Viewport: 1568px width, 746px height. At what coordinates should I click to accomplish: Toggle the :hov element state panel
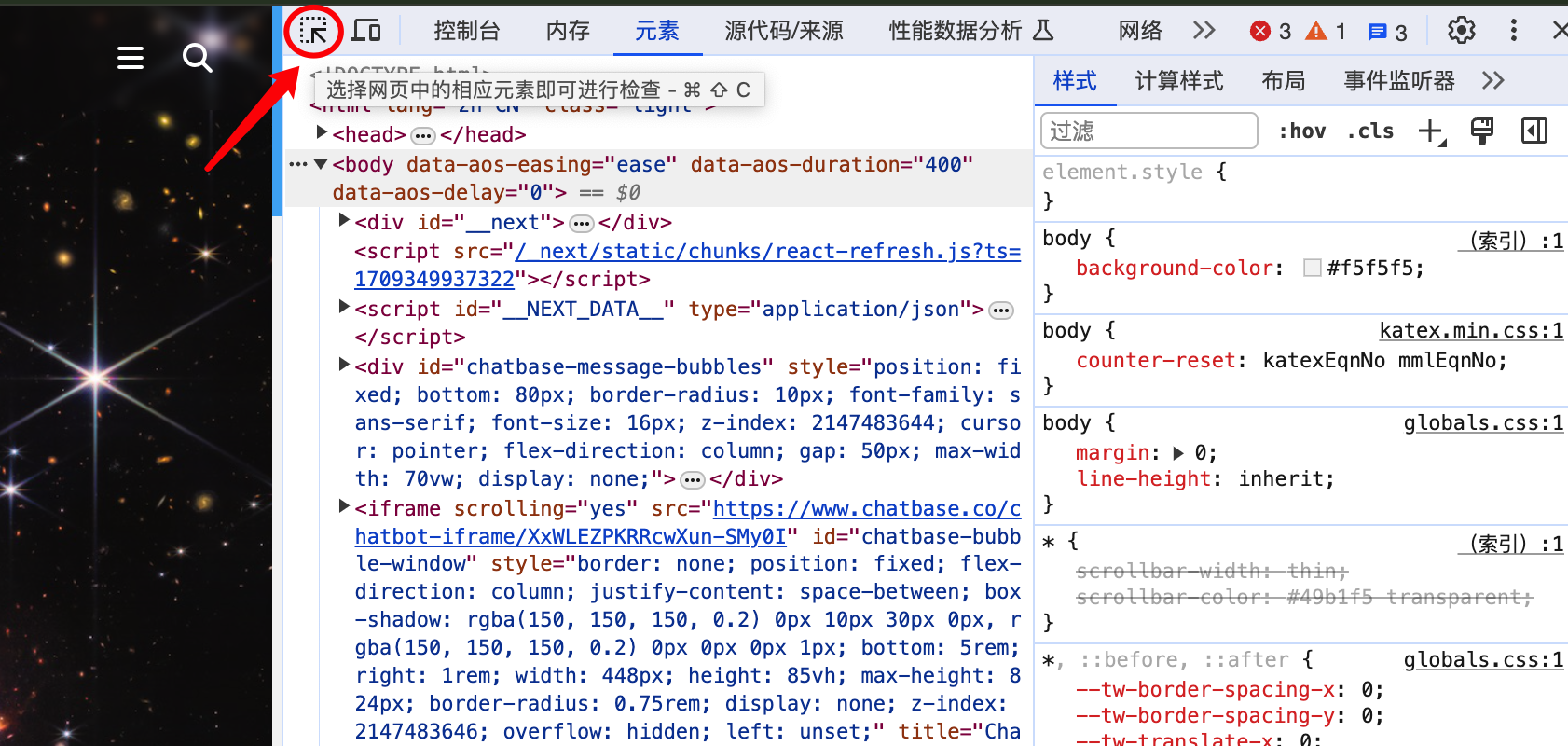coord(1302,131)
